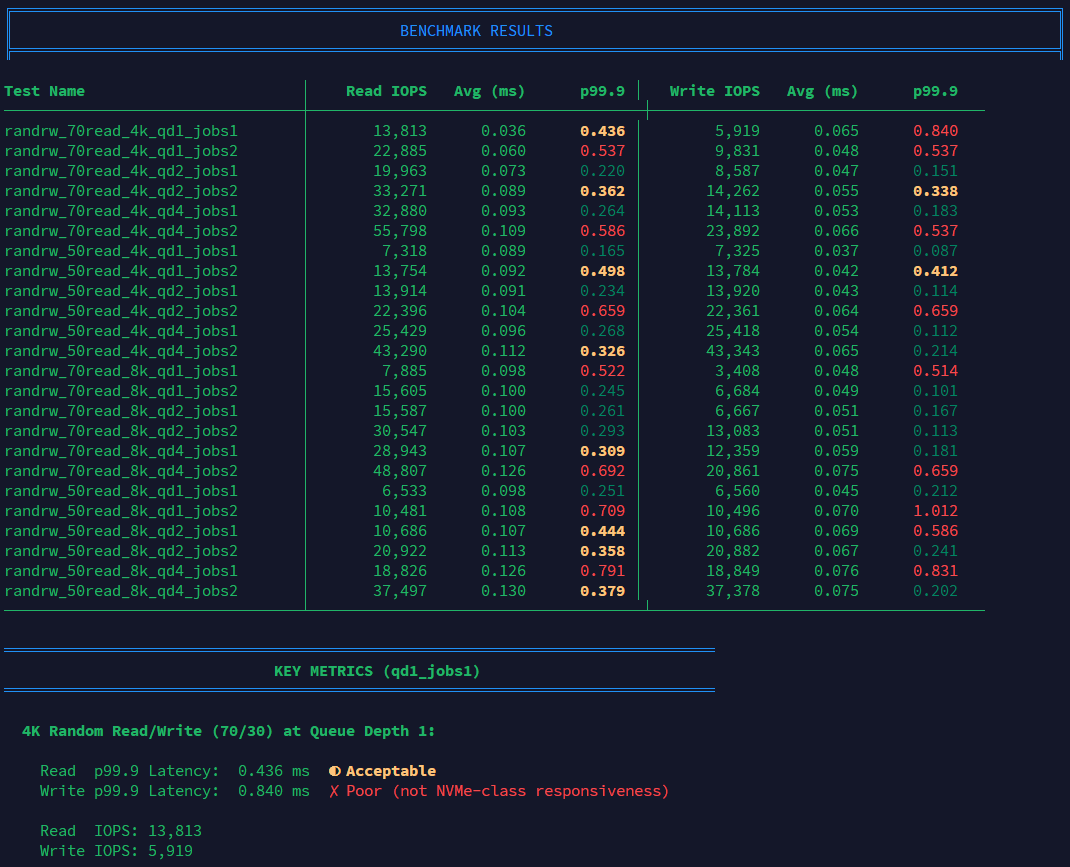Click the KEY METRICS (qd1_jobs1) heading
The width and height of the screenshot is (1070, 867).
click(377, 671)
